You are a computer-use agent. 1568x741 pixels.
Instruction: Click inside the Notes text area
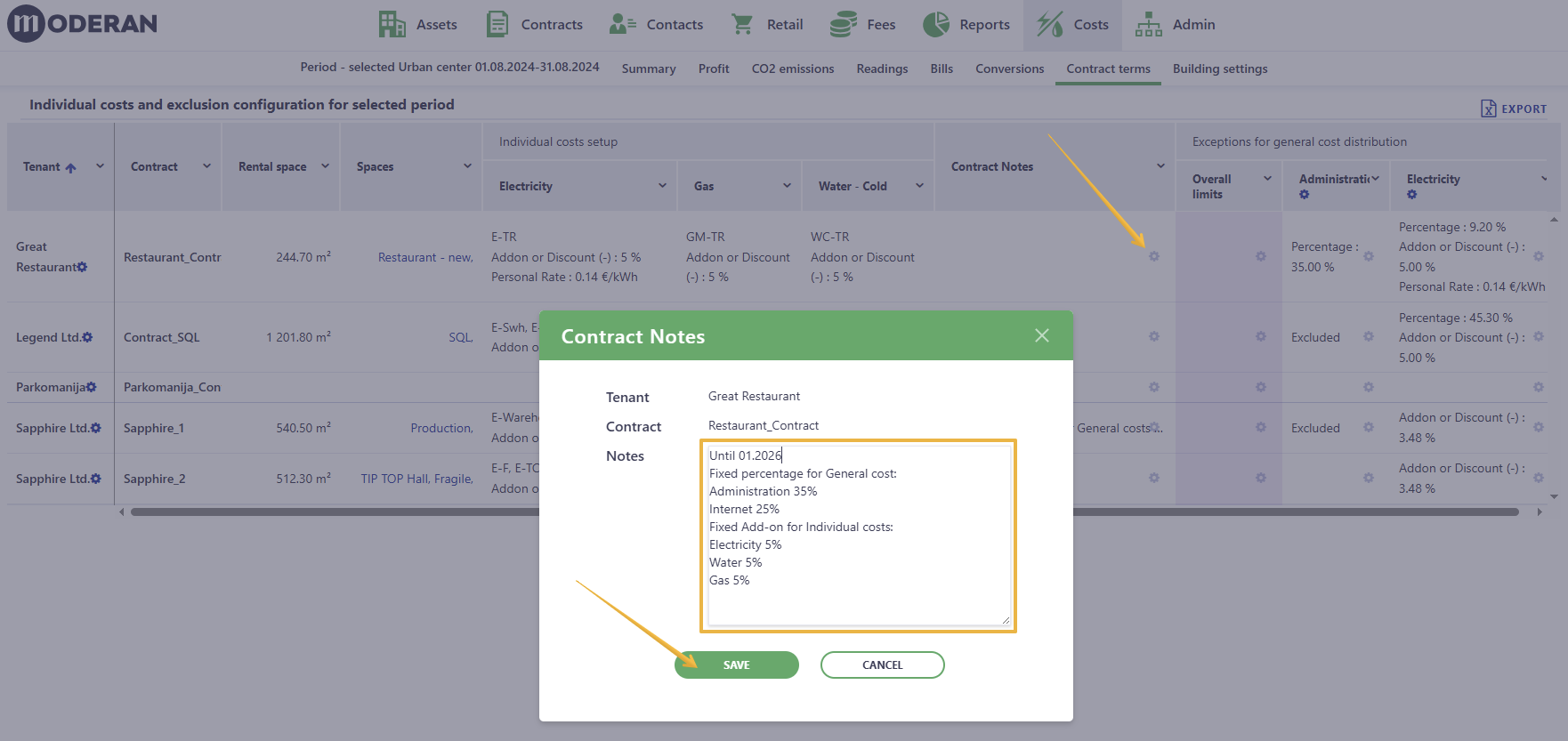coord(858,536)
